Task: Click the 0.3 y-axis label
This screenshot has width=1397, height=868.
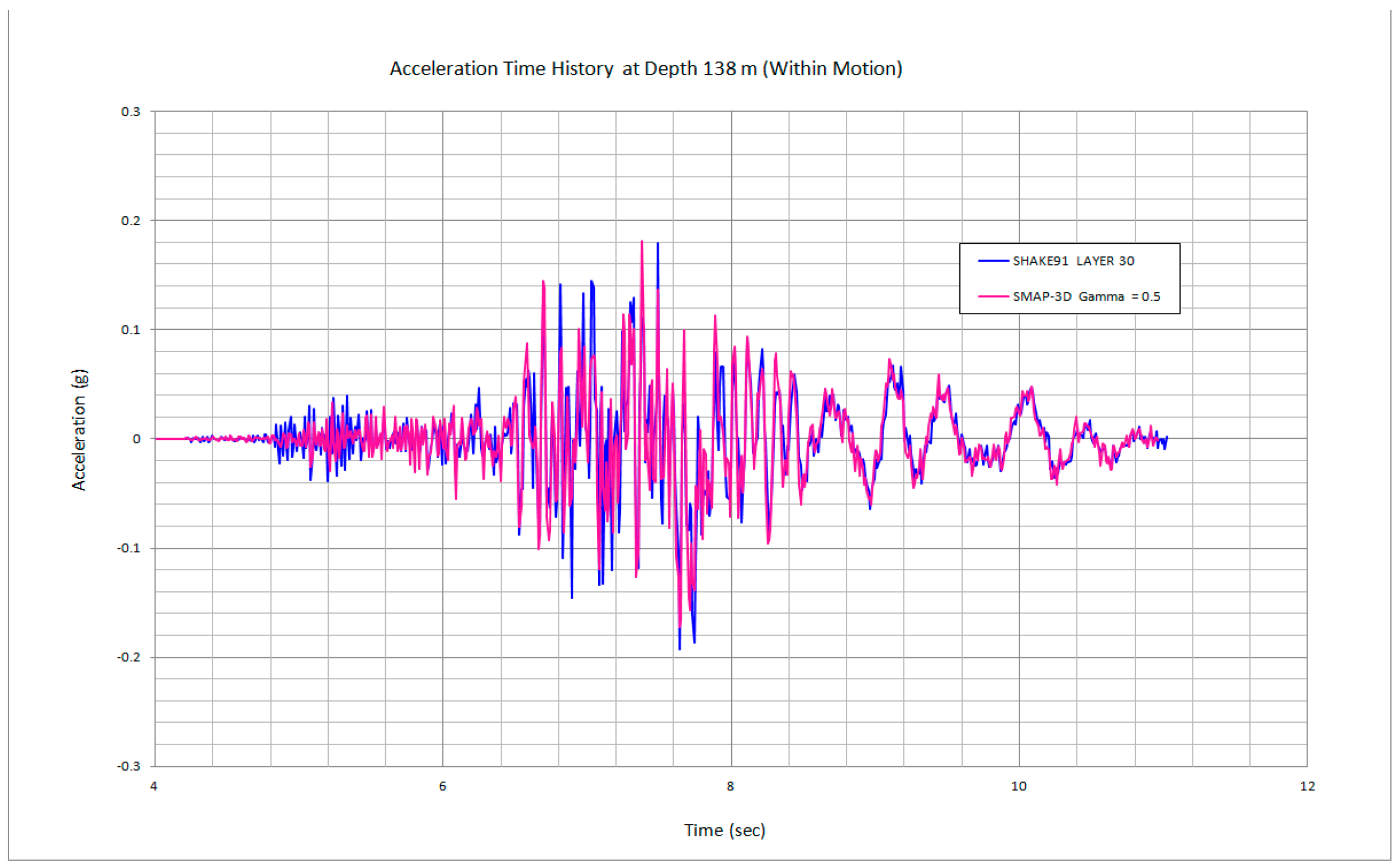Action: (130, 112)
